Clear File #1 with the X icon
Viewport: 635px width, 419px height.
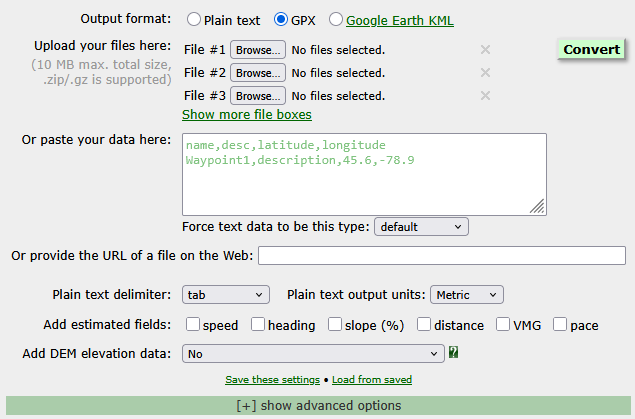(x=485, y=49)
